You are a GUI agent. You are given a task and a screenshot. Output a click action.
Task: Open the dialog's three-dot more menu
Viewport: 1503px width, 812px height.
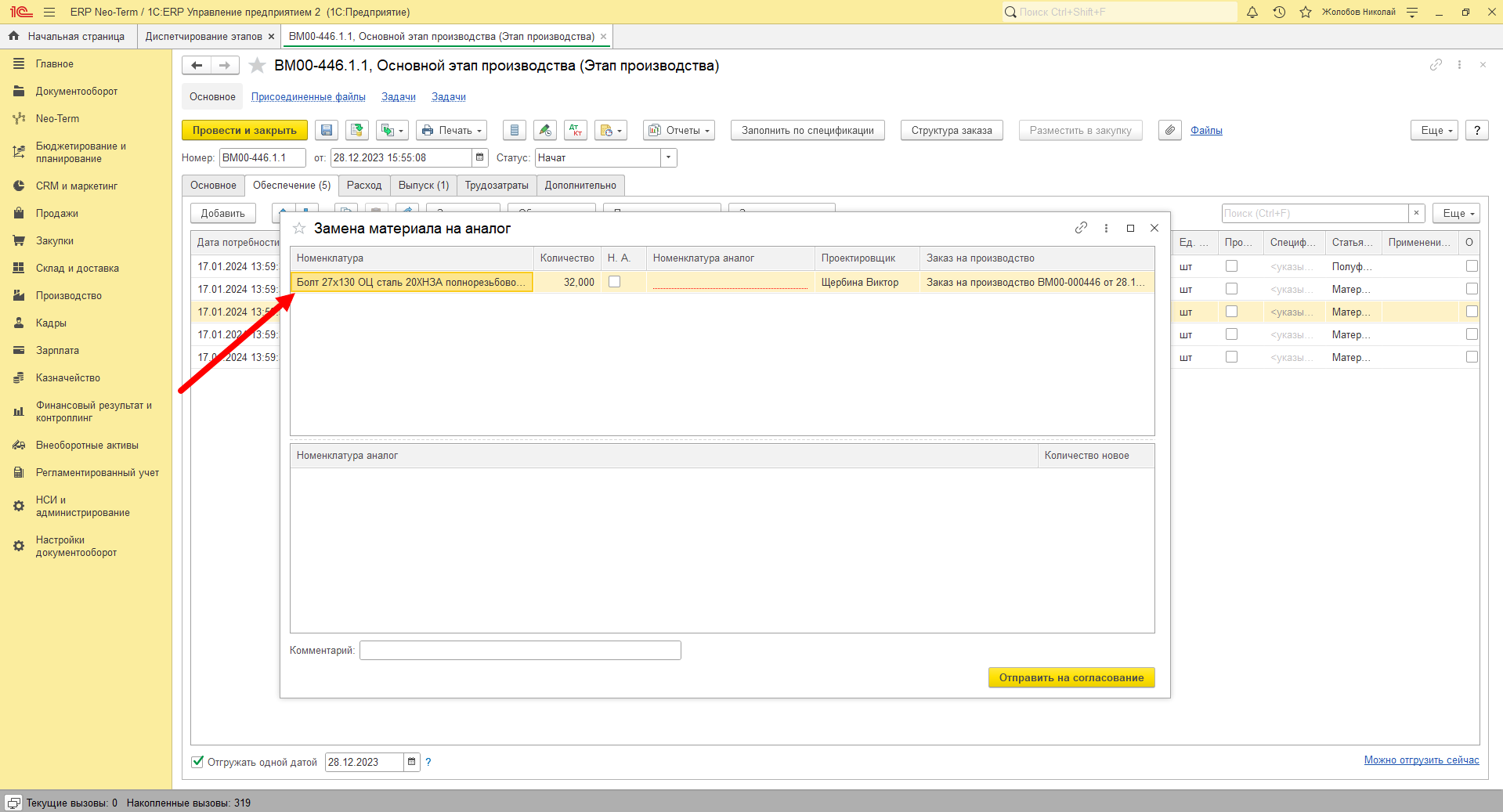coord(1106,228)
